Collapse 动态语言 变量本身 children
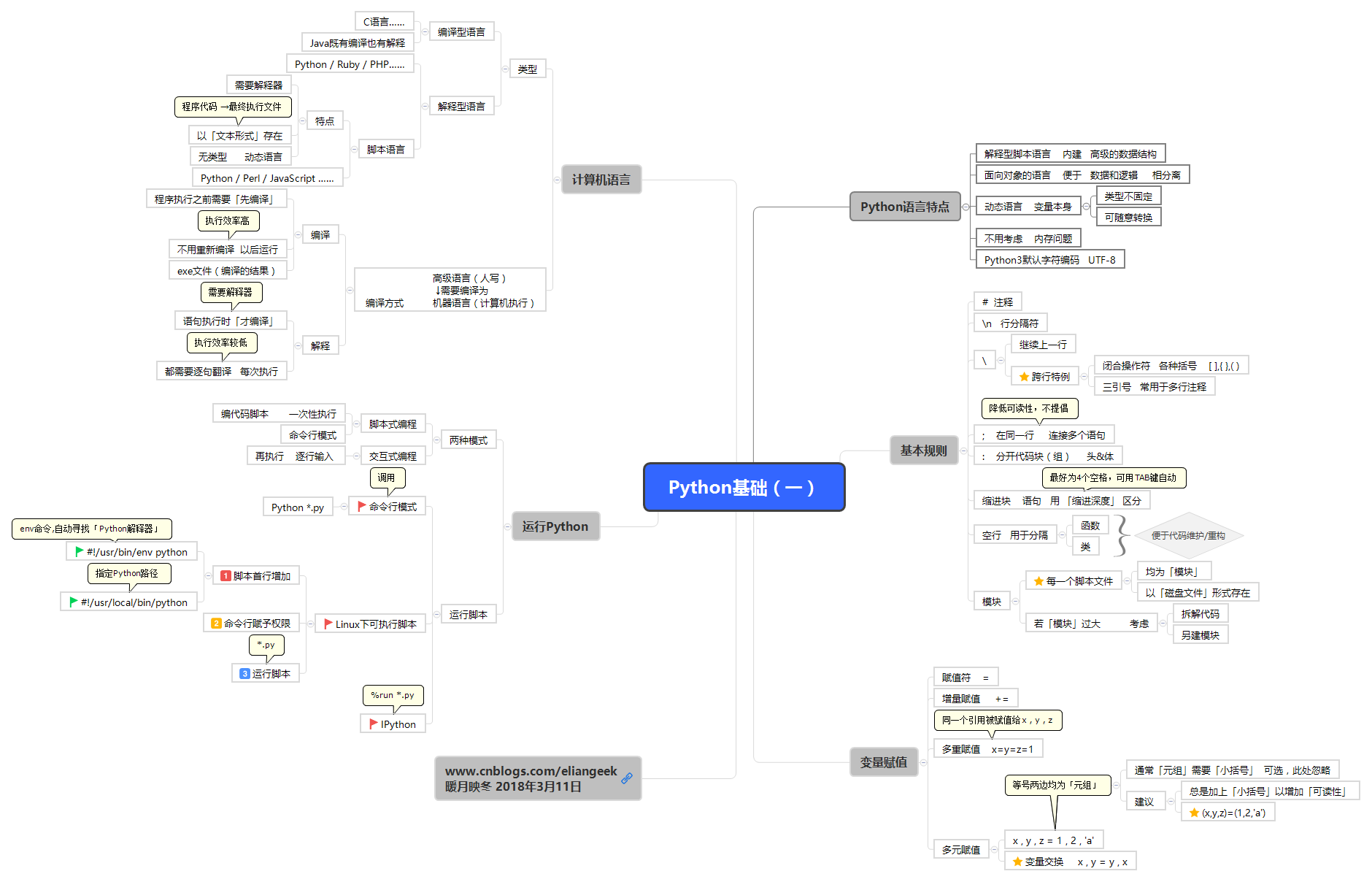 1086,207
